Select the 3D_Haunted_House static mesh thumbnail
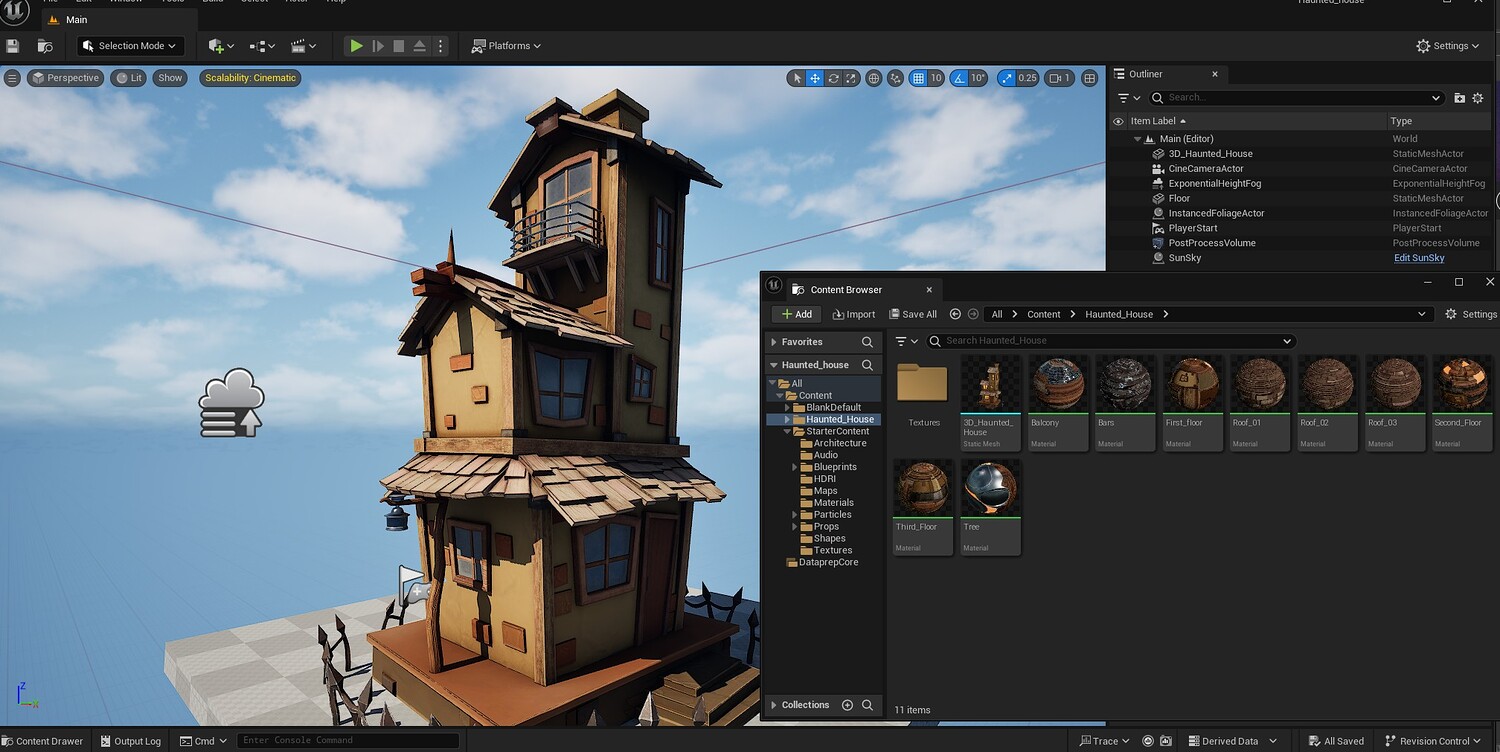Viewport: 1500px width, 752px height. tap(990, 402)
